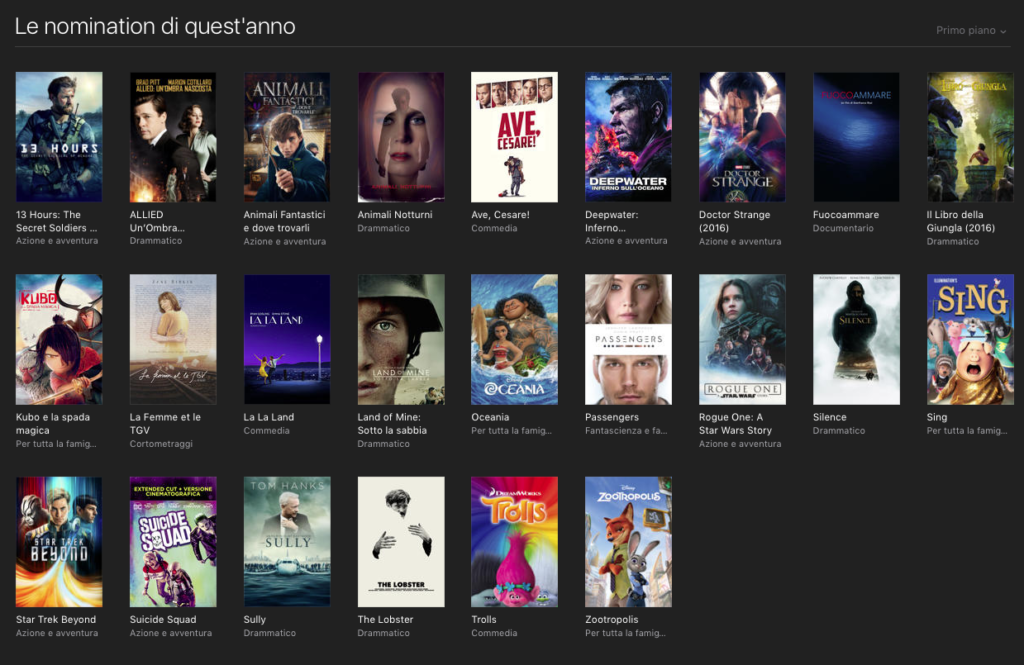Click 'Cortometraggi' genre under La Femme et le TGV

click(161, 444)
